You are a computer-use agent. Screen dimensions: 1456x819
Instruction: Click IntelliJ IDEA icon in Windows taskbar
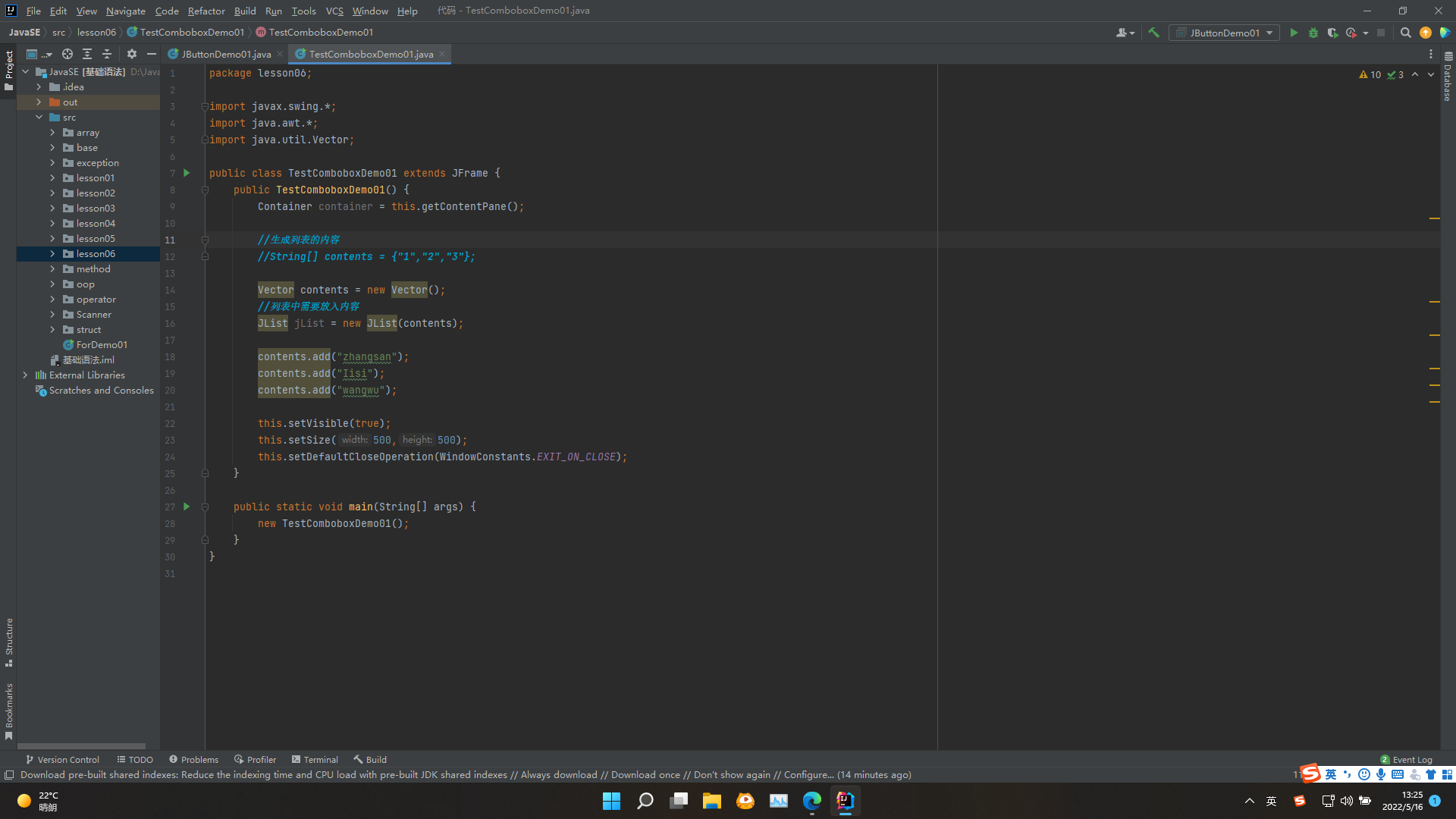point(845,801)
